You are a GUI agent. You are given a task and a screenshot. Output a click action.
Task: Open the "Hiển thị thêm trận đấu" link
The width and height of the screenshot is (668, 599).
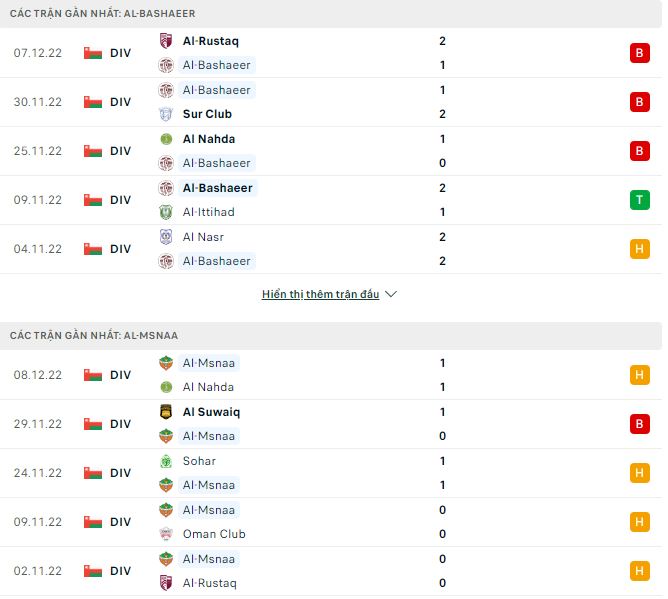click(320, 295)
